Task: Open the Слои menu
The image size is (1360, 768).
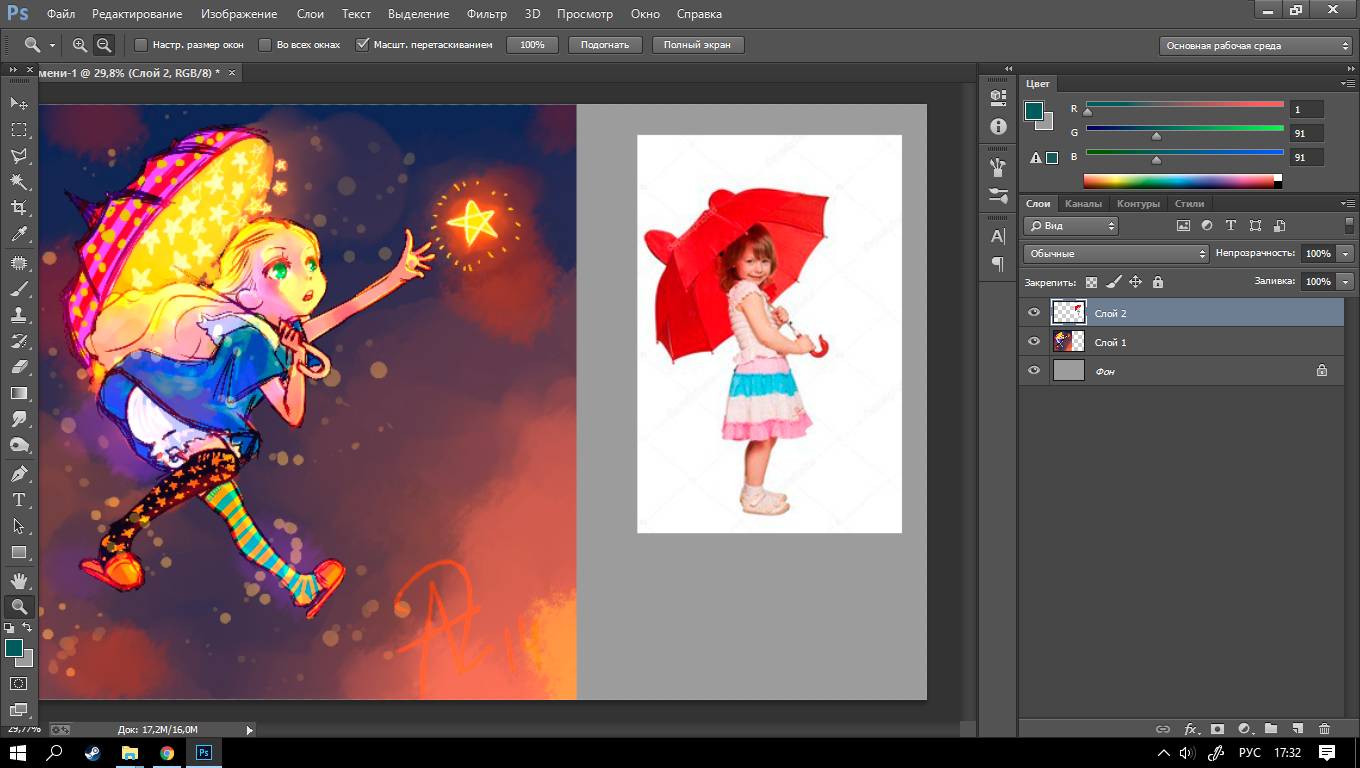Action: coord(310,14)
